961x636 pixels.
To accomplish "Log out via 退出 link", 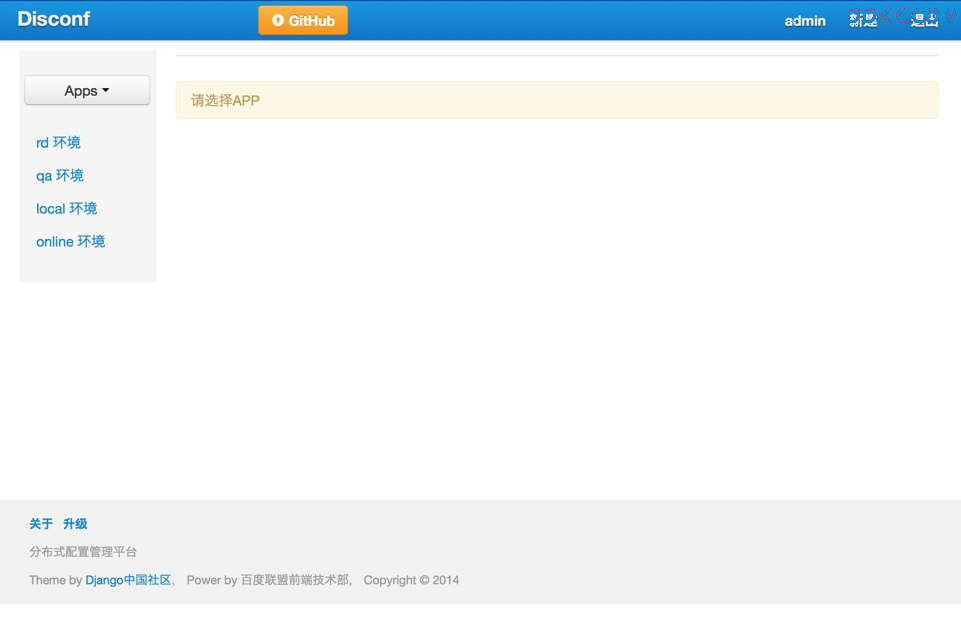I will 924,20.
